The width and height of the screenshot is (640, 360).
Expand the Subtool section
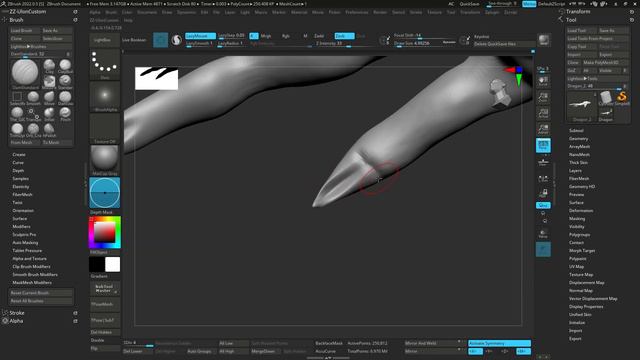(576, 131)
